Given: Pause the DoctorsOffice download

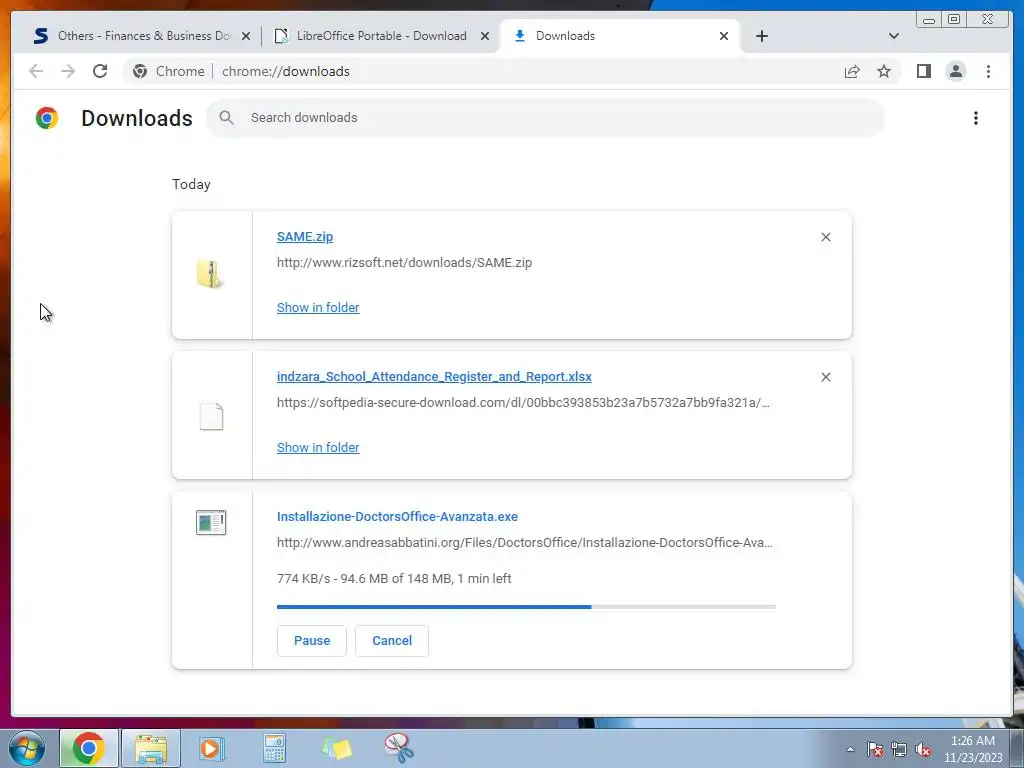Looking at the screenshot, I should (312, 641).
